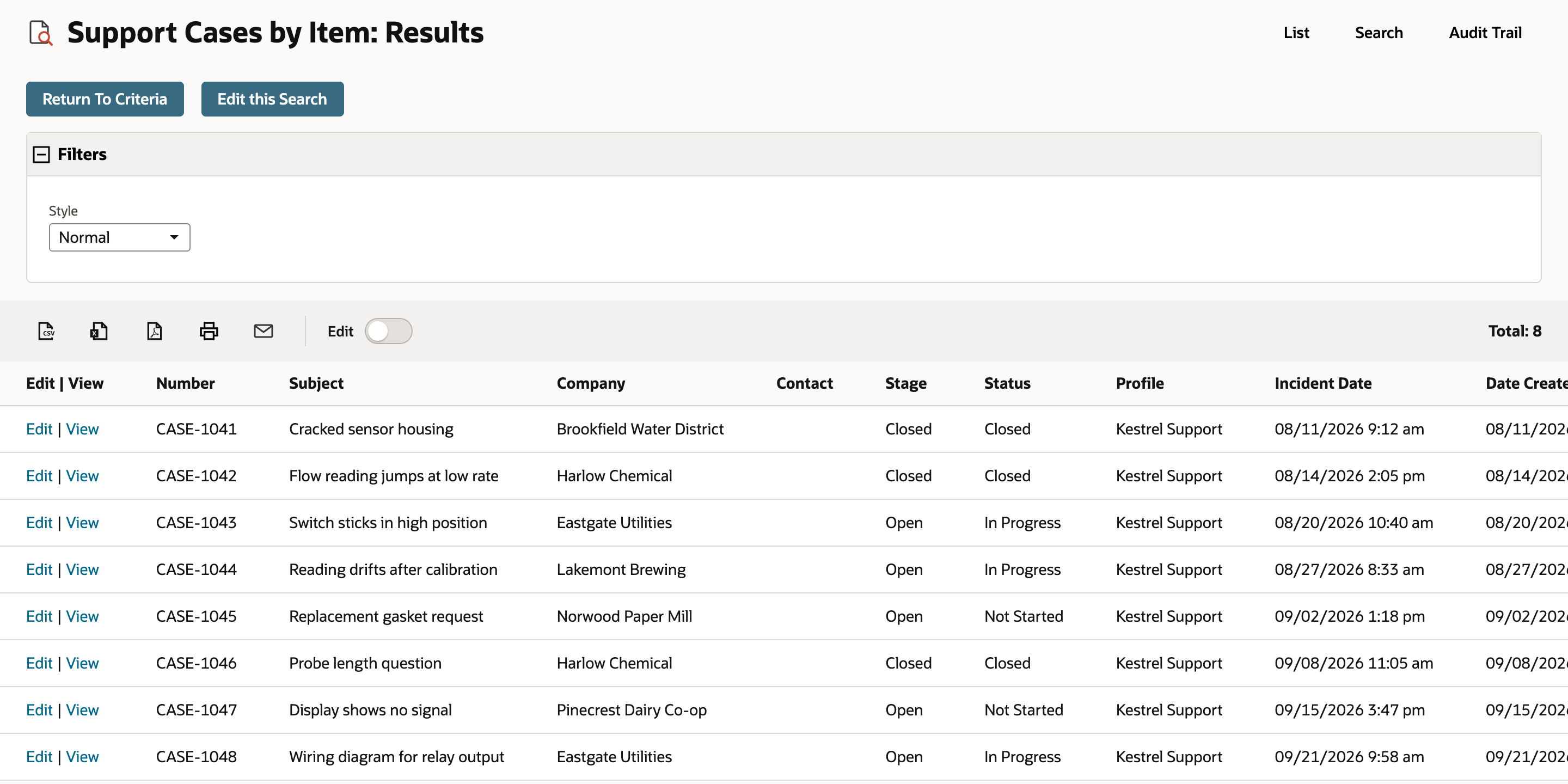View case CASE-1046

(x=82, y=664)
